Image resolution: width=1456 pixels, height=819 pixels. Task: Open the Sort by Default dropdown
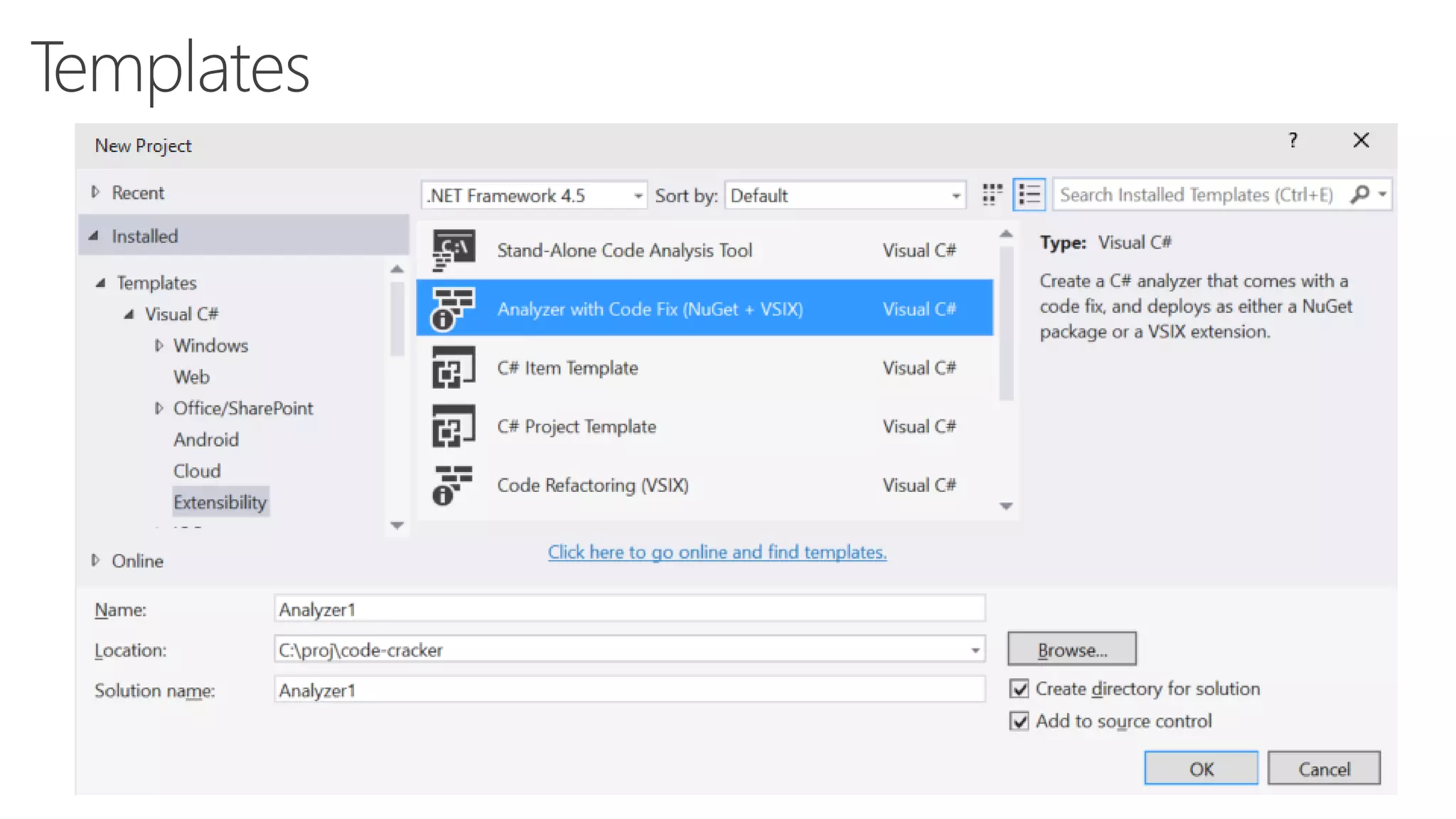(955, 196)
